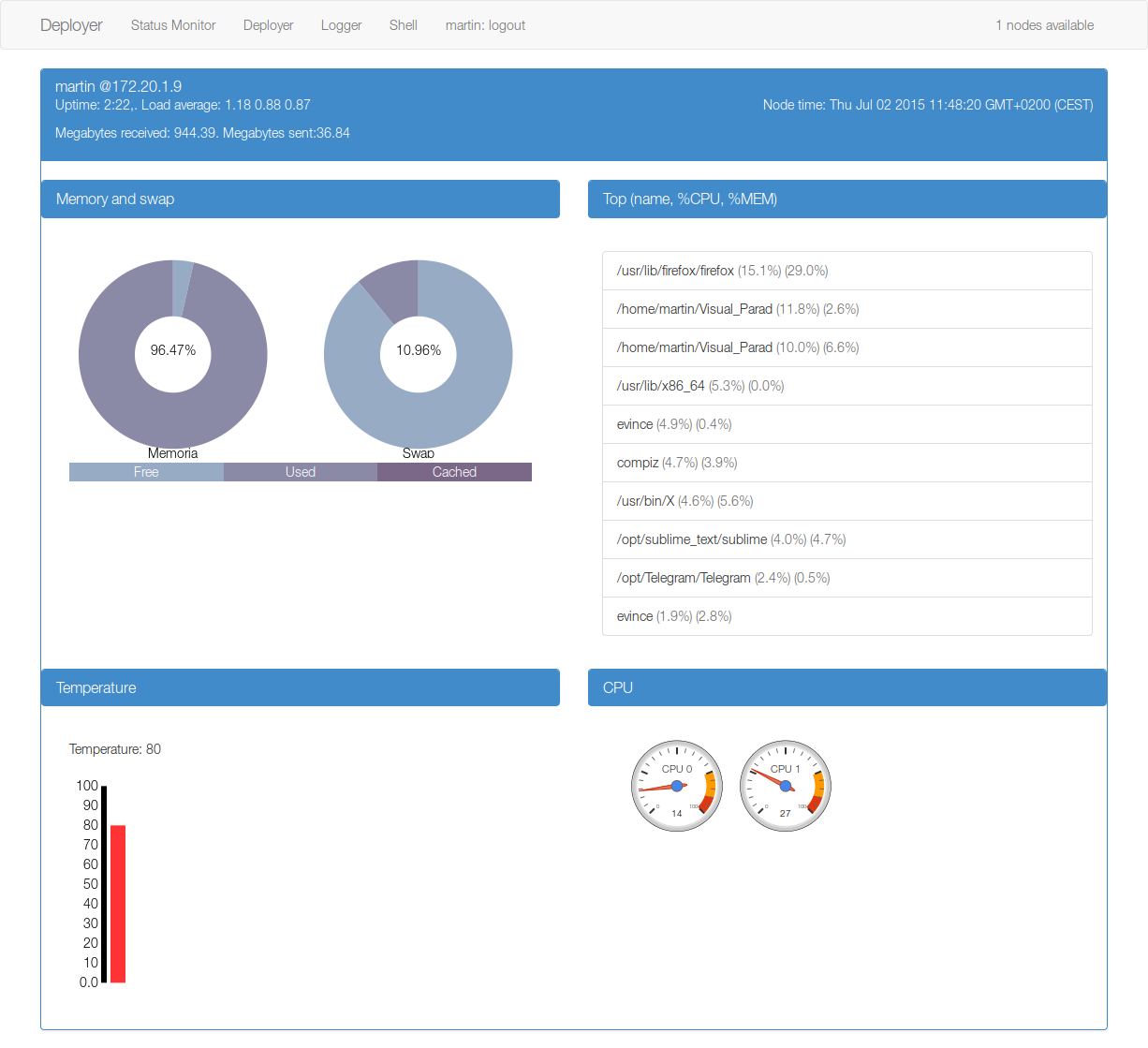
Task: Expand the Memory and swap panel header
Action: pyautogui.click(x=300, y=199)
